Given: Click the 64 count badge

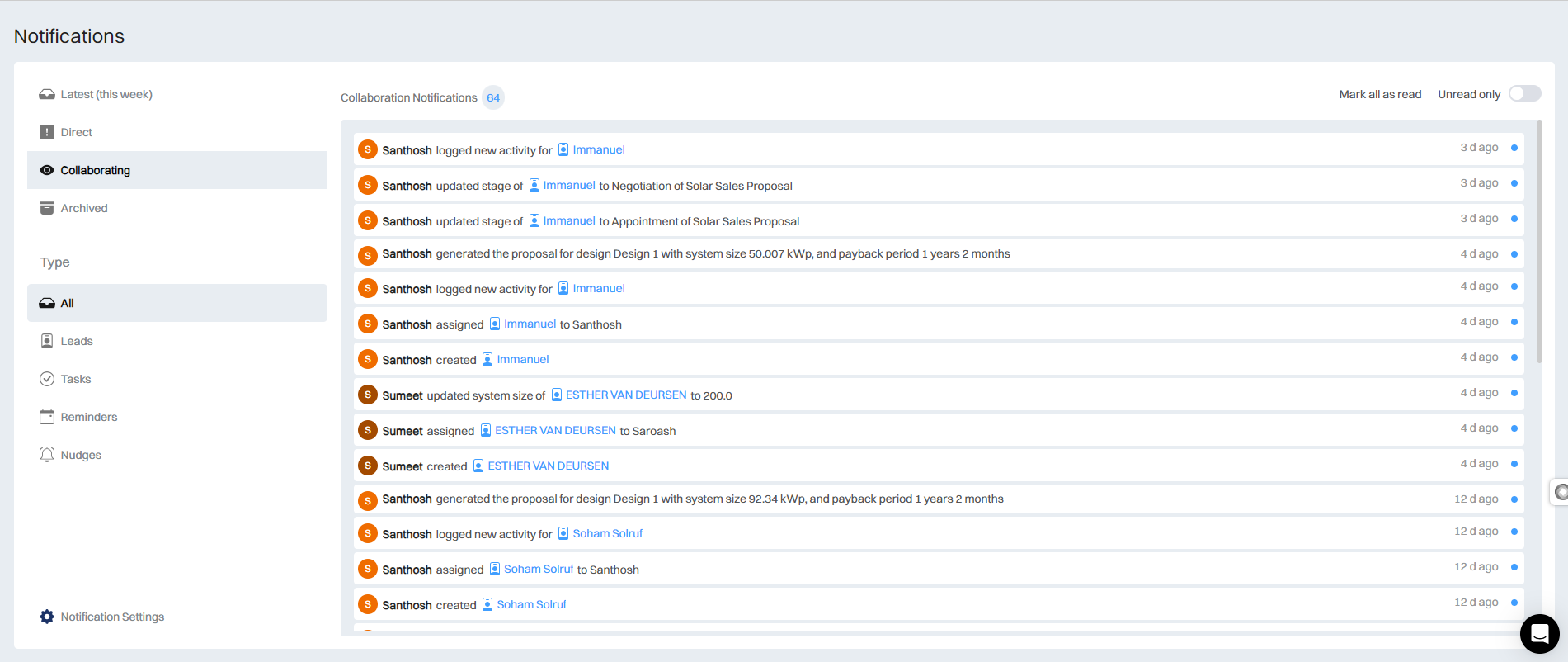Looking at the screenshot, I should click(x=493, y=97).
